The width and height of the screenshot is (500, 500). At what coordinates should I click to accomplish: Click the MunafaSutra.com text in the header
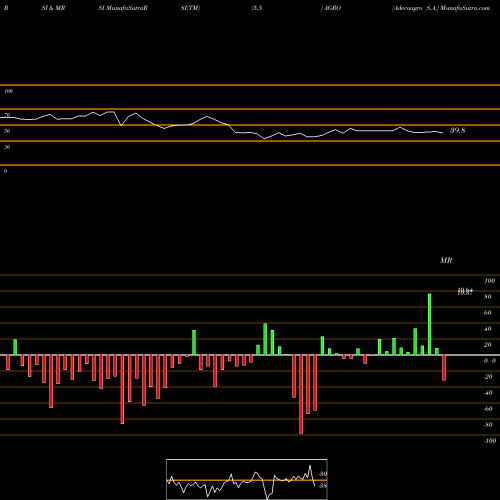pyautogui.click(x=465, y=8)
